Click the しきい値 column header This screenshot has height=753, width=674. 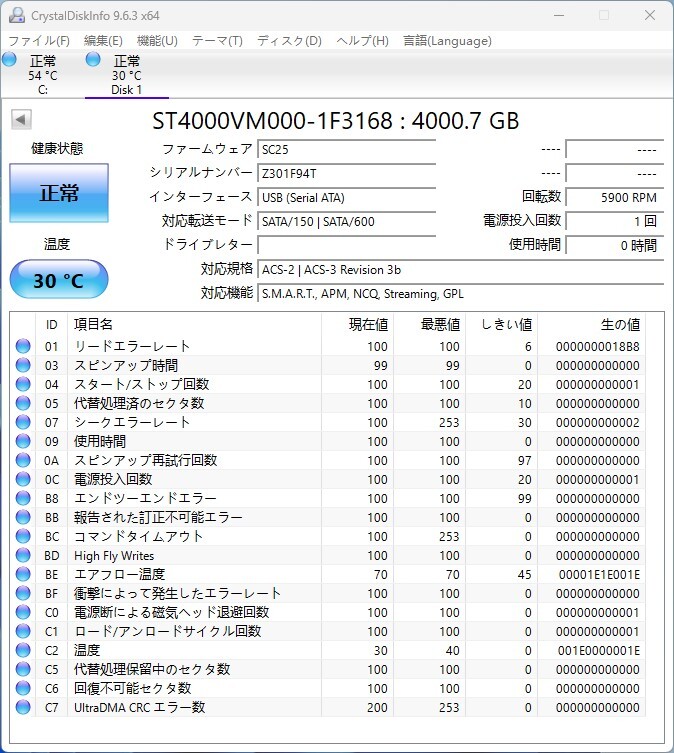tap(502, 325)
